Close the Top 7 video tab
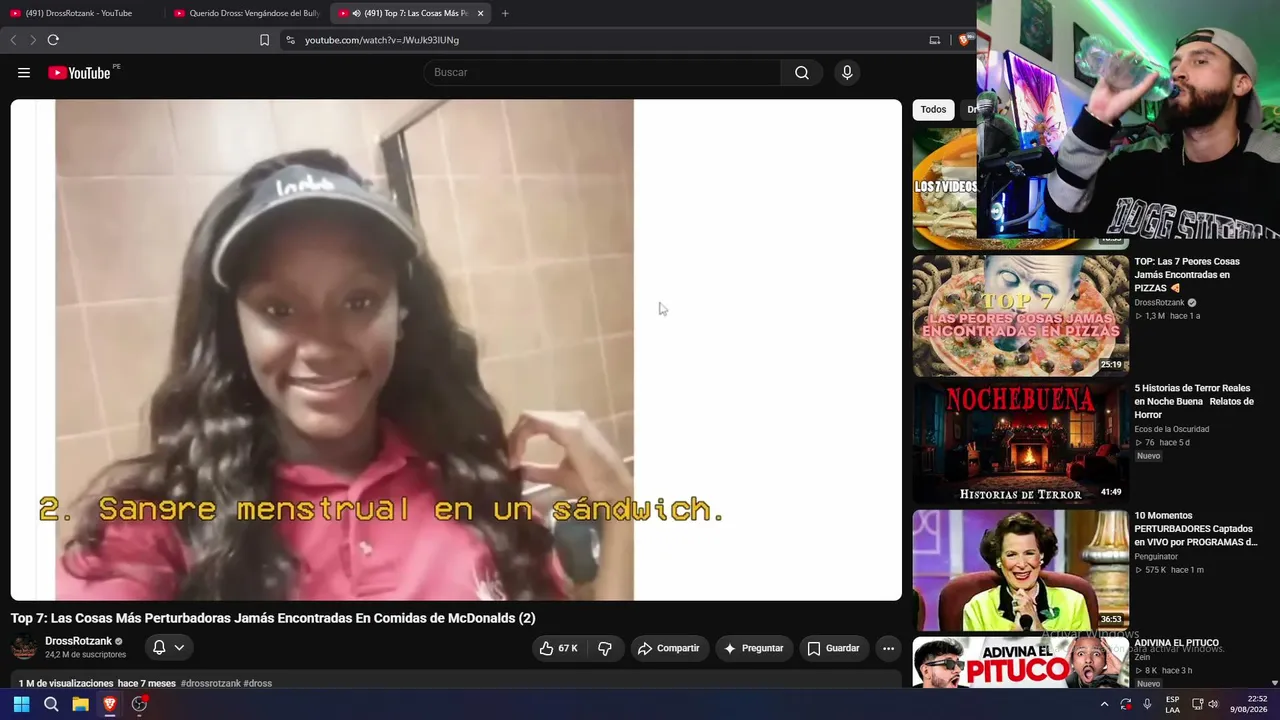 (481, 13)
